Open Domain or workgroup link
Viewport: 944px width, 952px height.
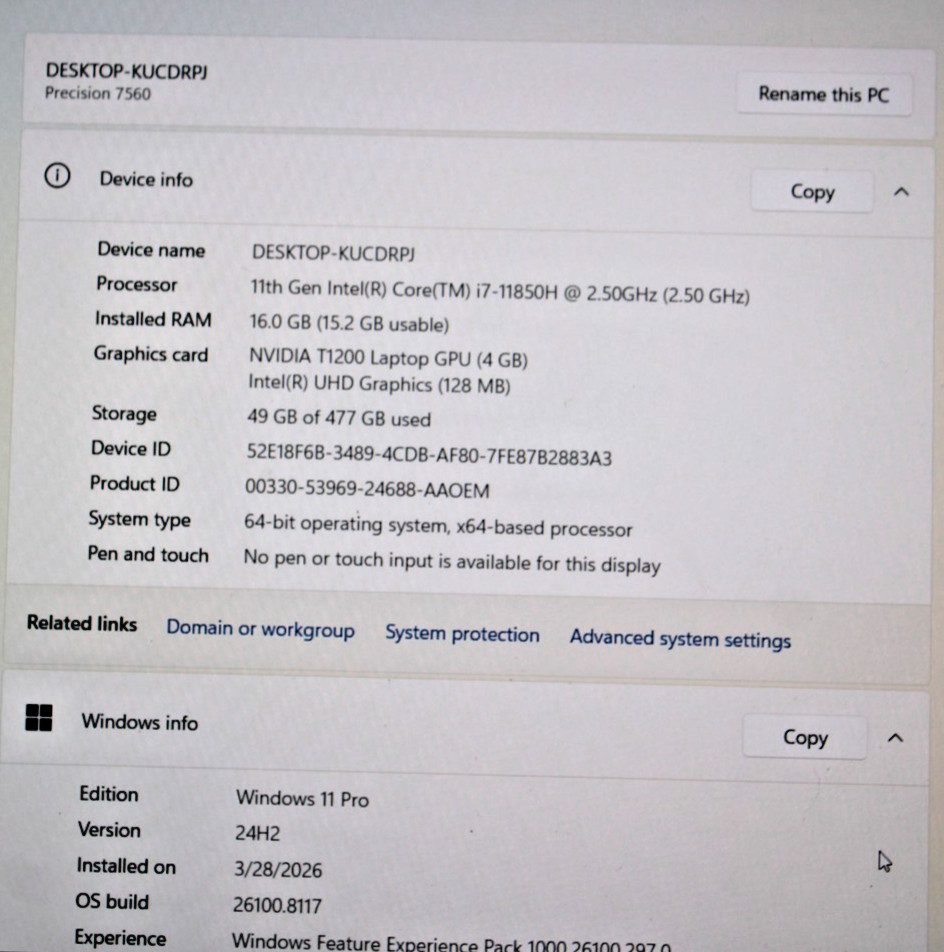click(260, 628)
